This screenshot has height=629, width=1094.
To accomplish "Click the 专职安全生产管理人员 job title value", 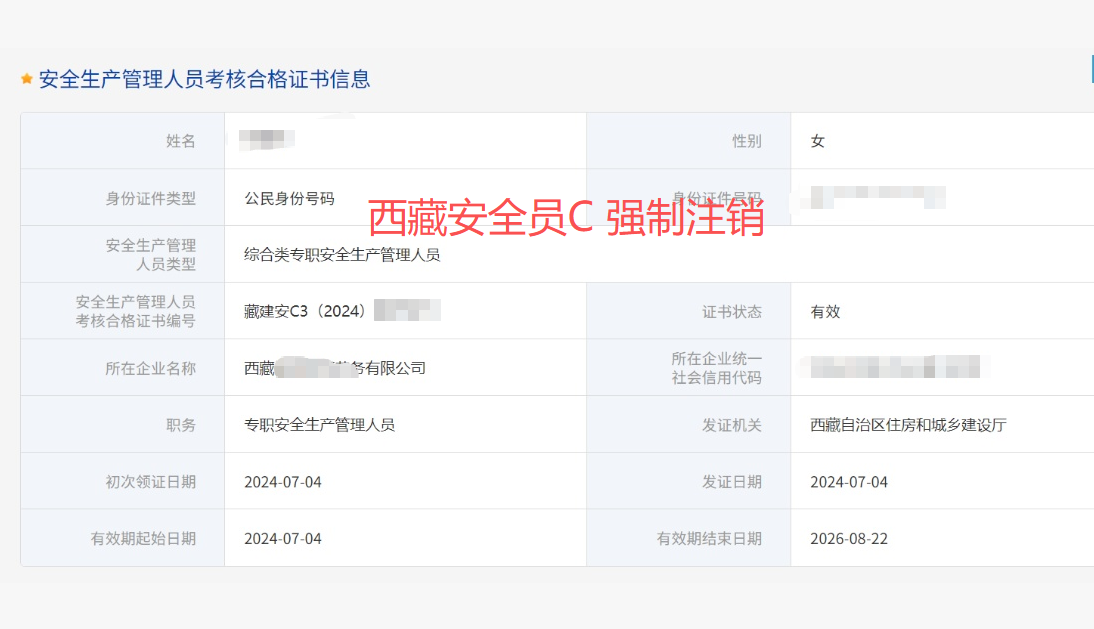I will (319, 425).
